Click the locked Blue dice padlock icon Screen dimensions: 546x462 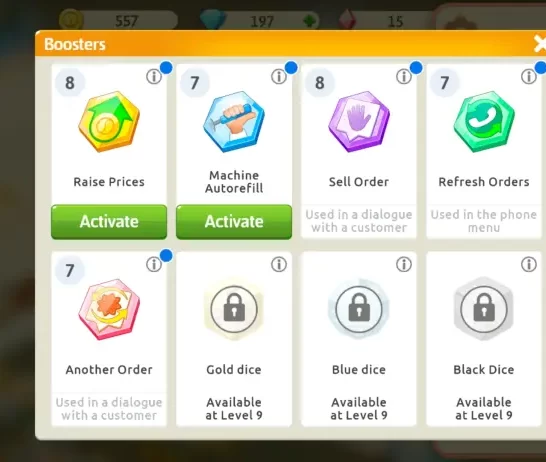coord(359,309)
